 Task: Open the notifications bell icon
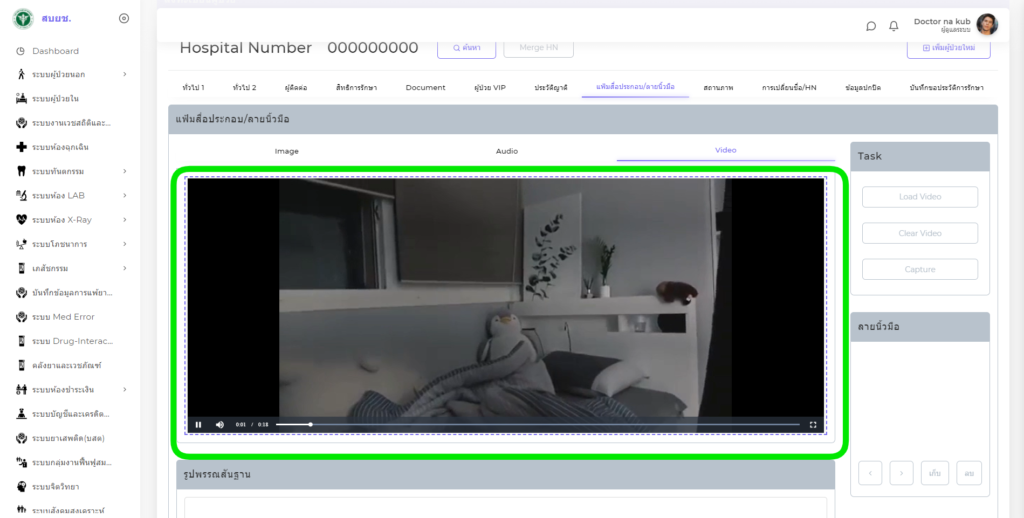click(894, 26)
